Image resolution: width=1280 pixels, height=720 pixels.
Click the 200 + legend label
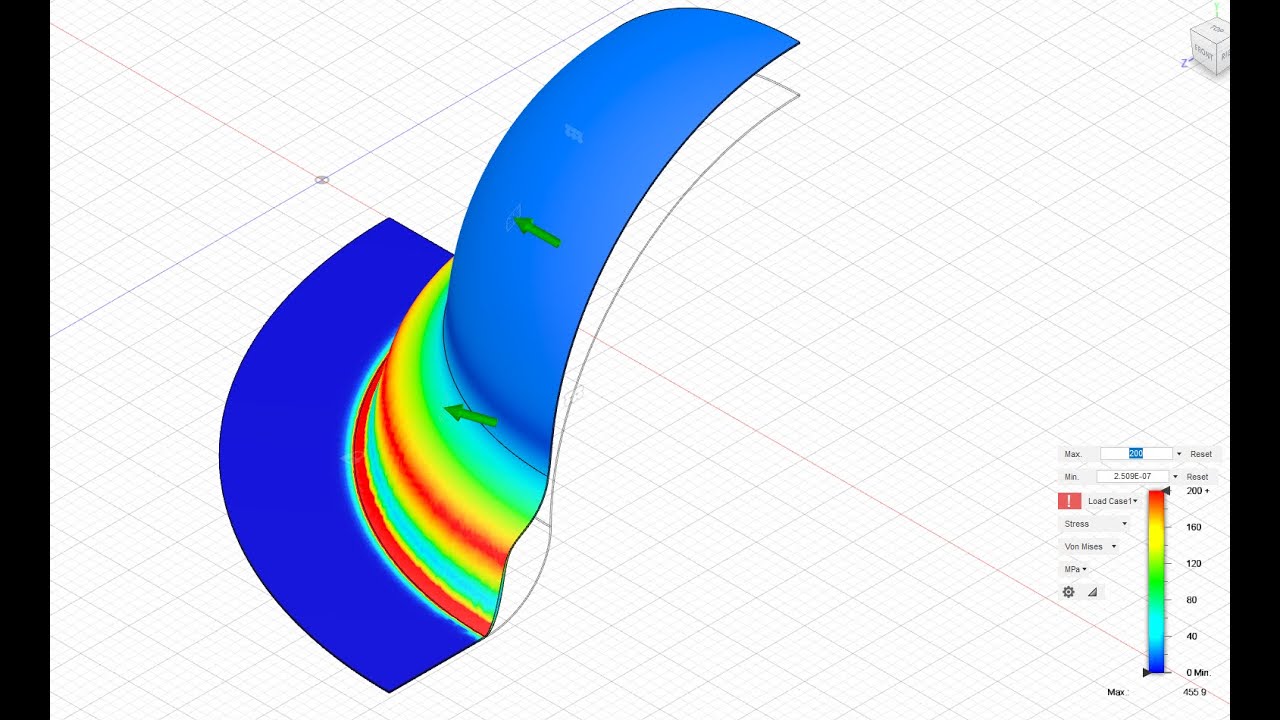pyautogui.click(x=1197, y=491)
